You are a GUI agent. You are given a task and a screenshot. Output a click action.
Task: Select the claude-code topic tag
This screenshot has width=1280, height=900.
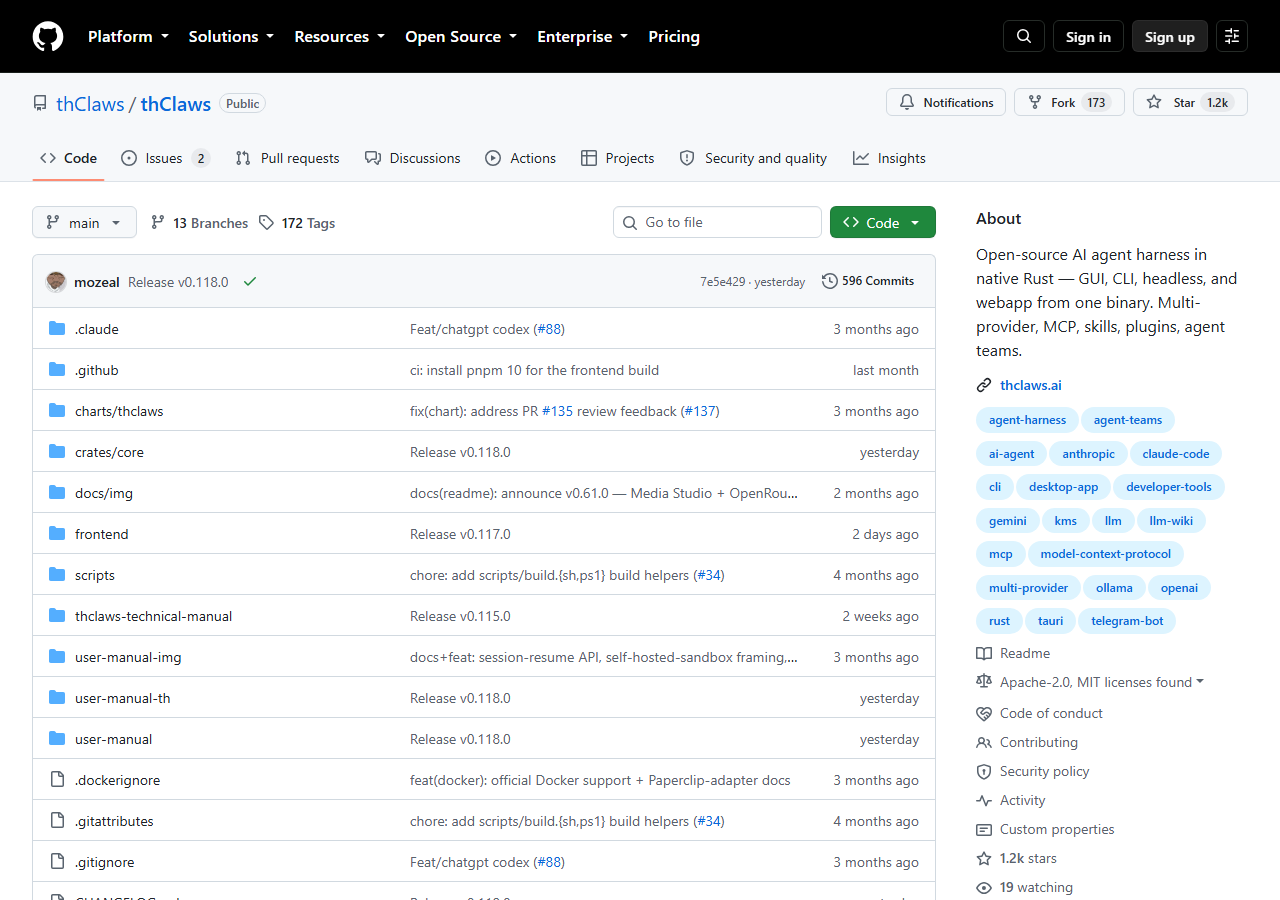(1176, 454)
